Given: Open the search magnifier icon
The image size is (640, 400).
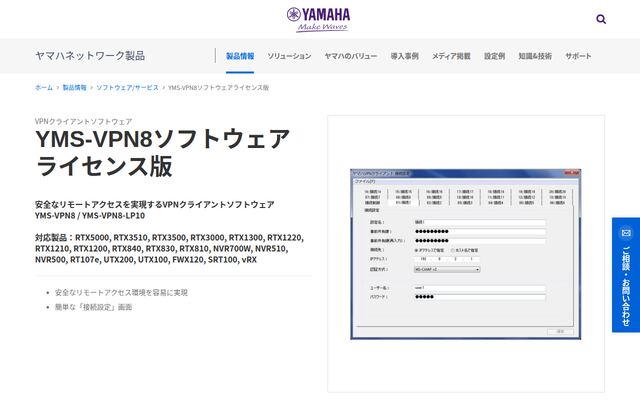Looking at the screenshot, I should (x=601, y=19).
